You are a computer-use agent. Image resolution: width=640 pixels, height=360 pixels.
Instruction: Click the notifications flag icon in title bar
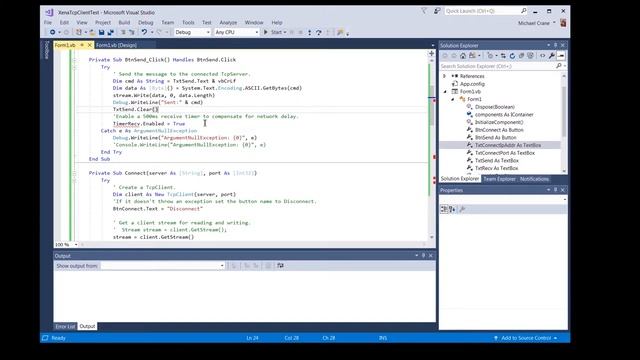pos(424,11)
